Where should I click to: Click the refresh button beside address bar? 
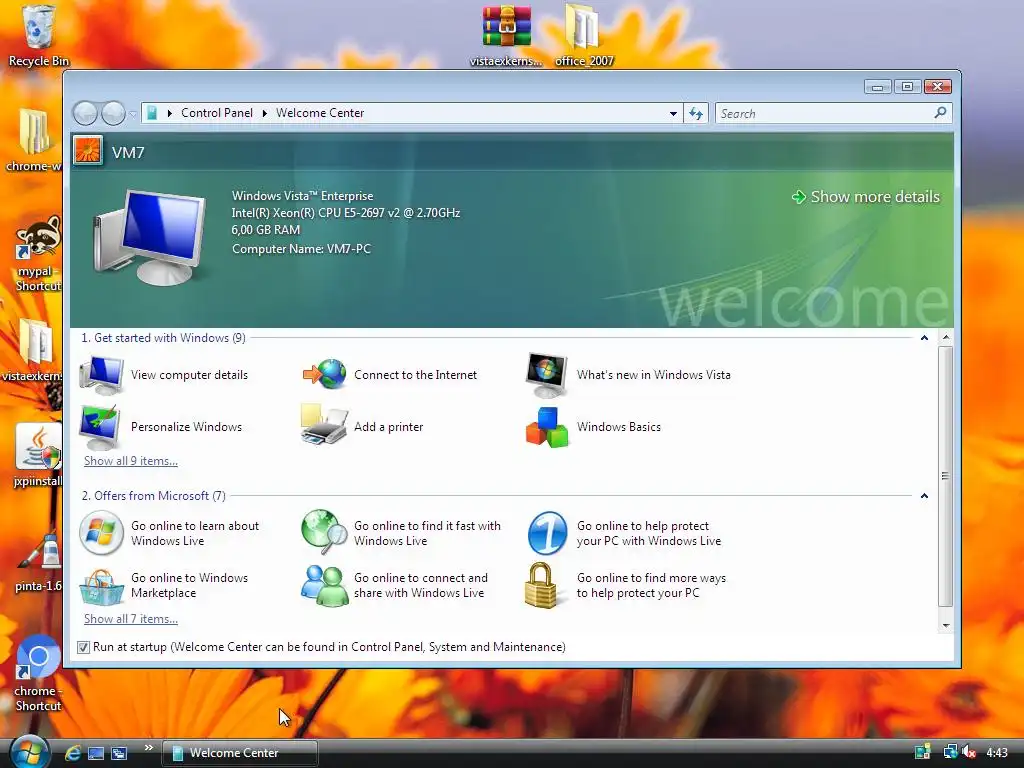[x=696, y=114]
